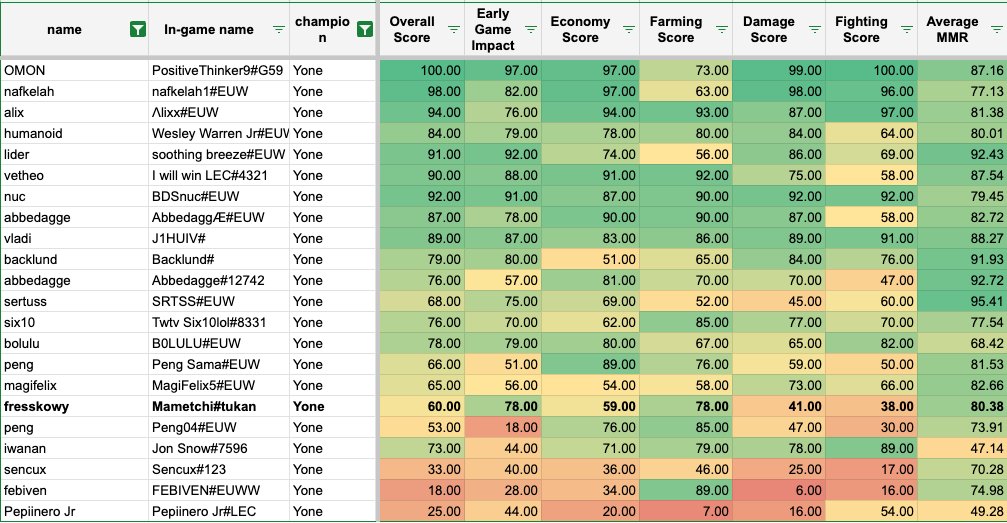Select the 'Economy Score' header cell

coord(590,30)
